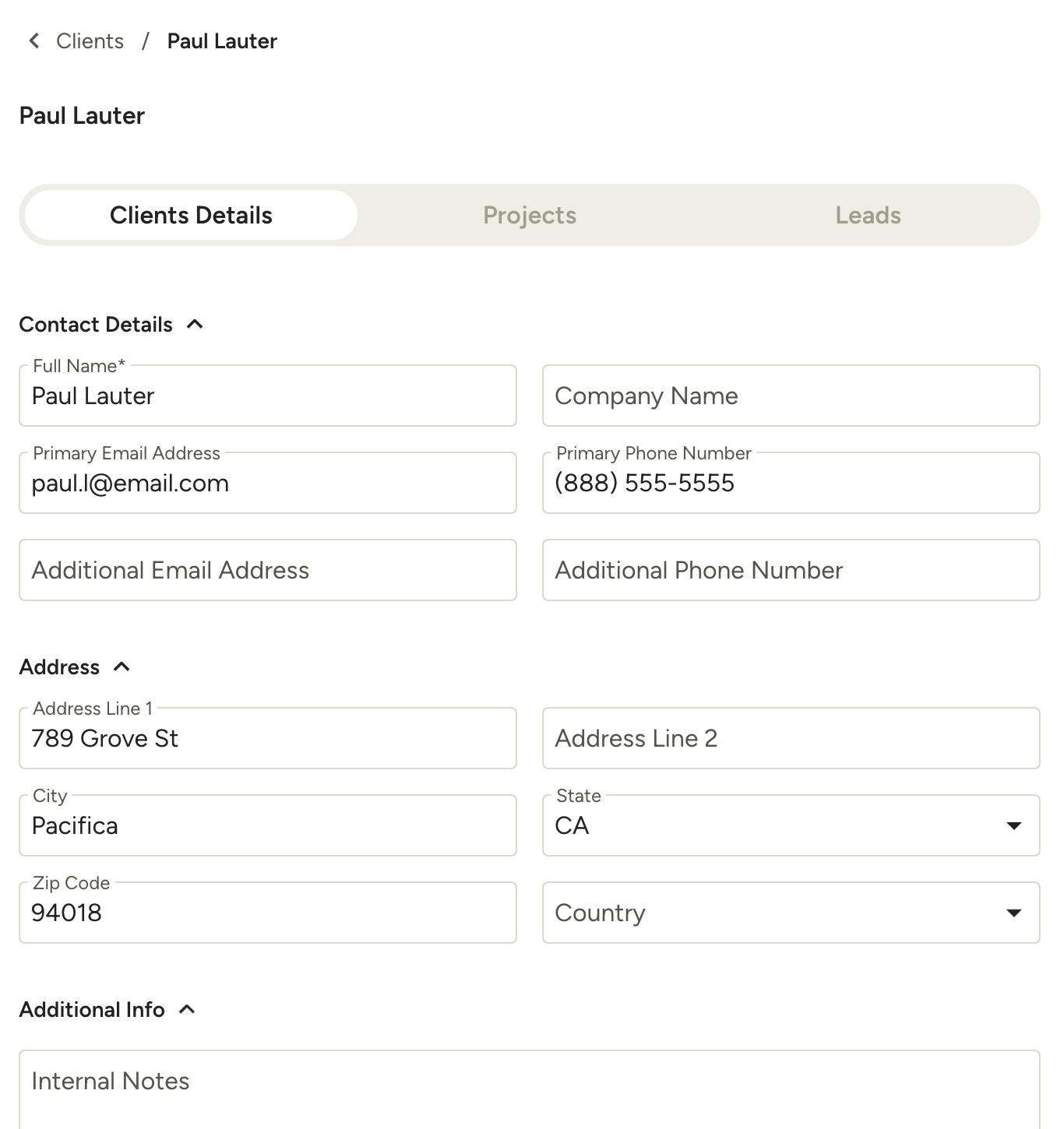Collapse the Additional Info section chevron
1064x1129 pixels.
point(187,1009)
